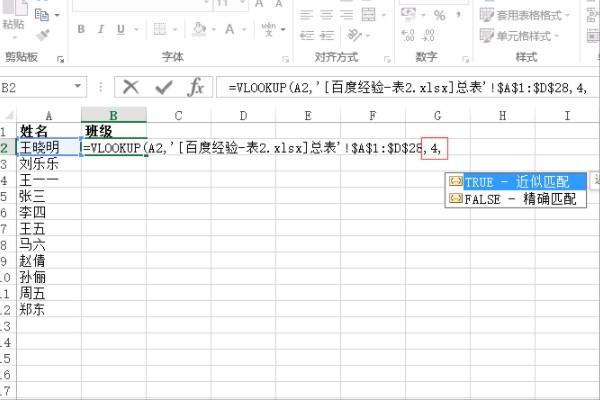Open the 剪贴板 group dialog launcher
This screenshot has width=600, height=400.
click(x=60, y=59)
